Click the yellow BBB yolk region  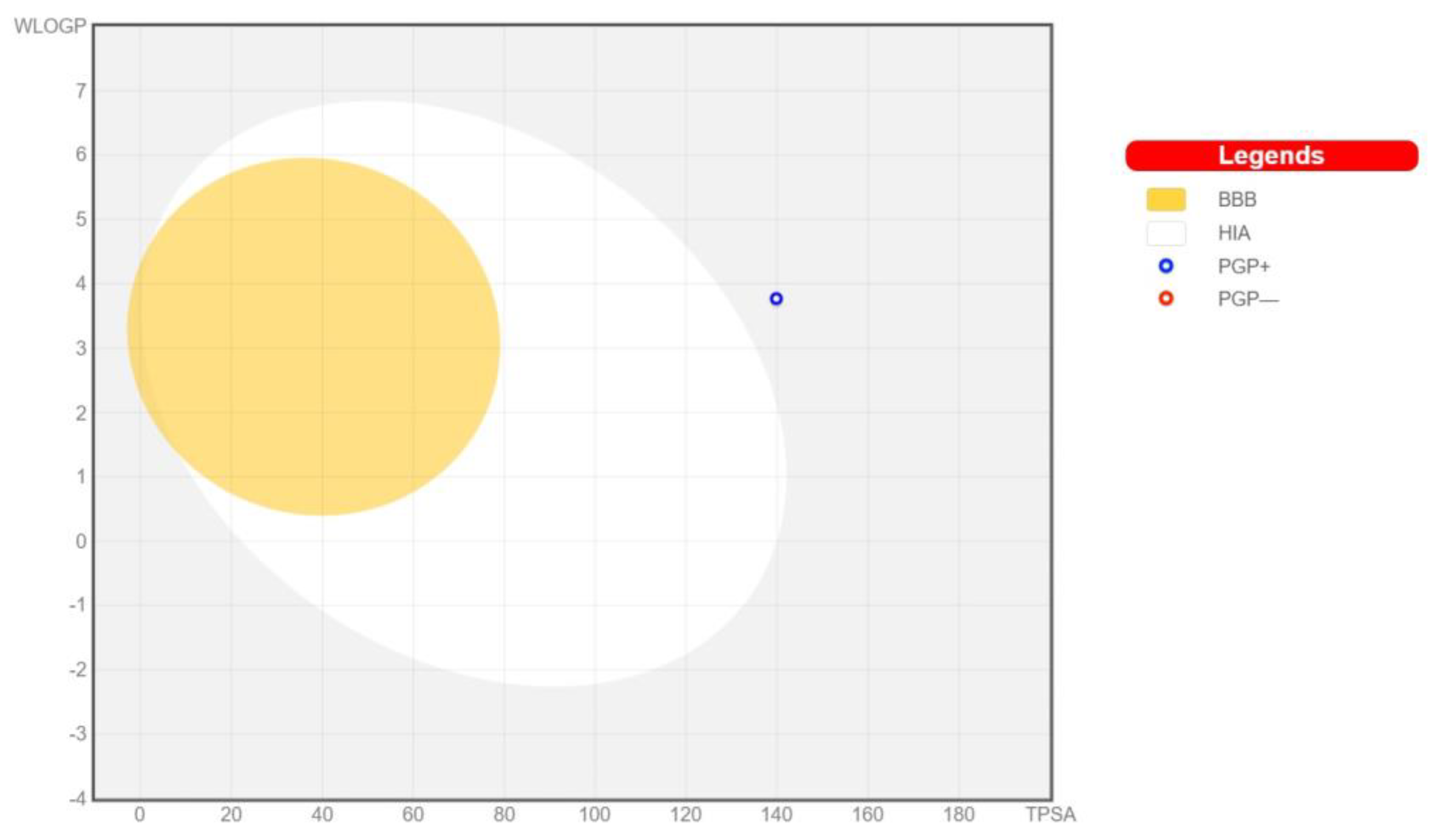(x=313, y=337)
